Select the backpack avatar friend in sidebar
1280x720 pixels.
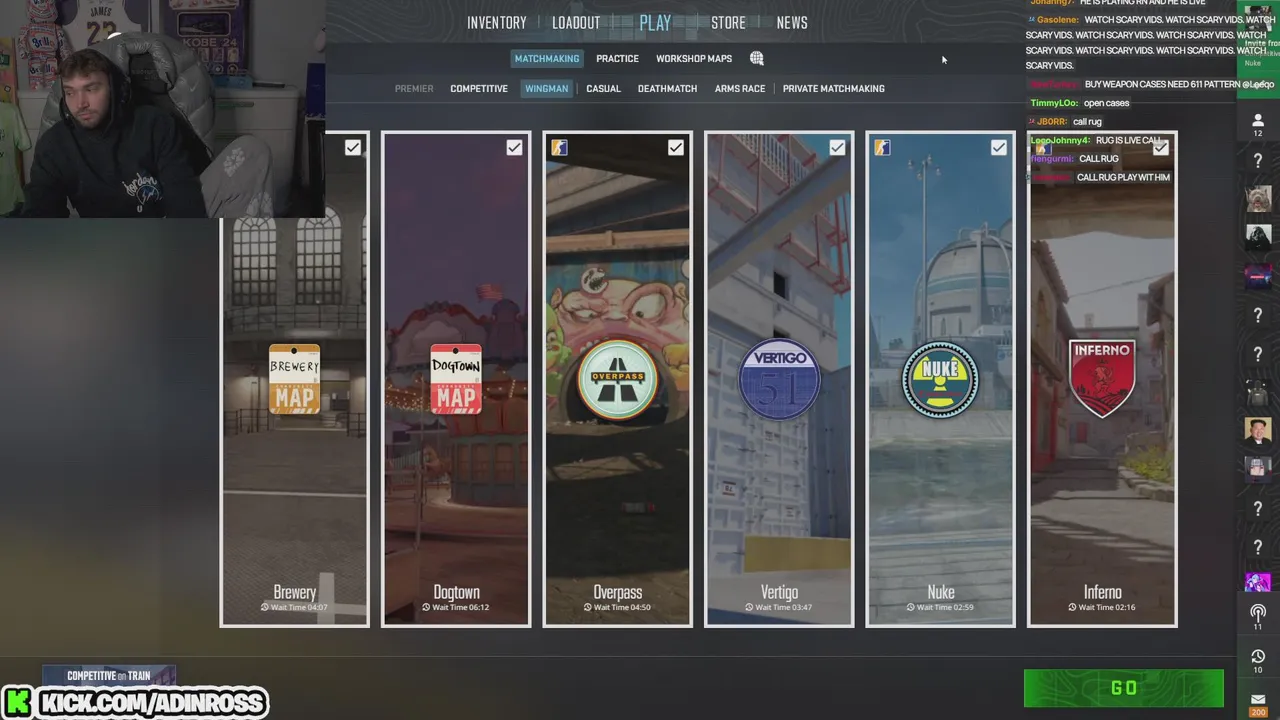pos(1258,393)
